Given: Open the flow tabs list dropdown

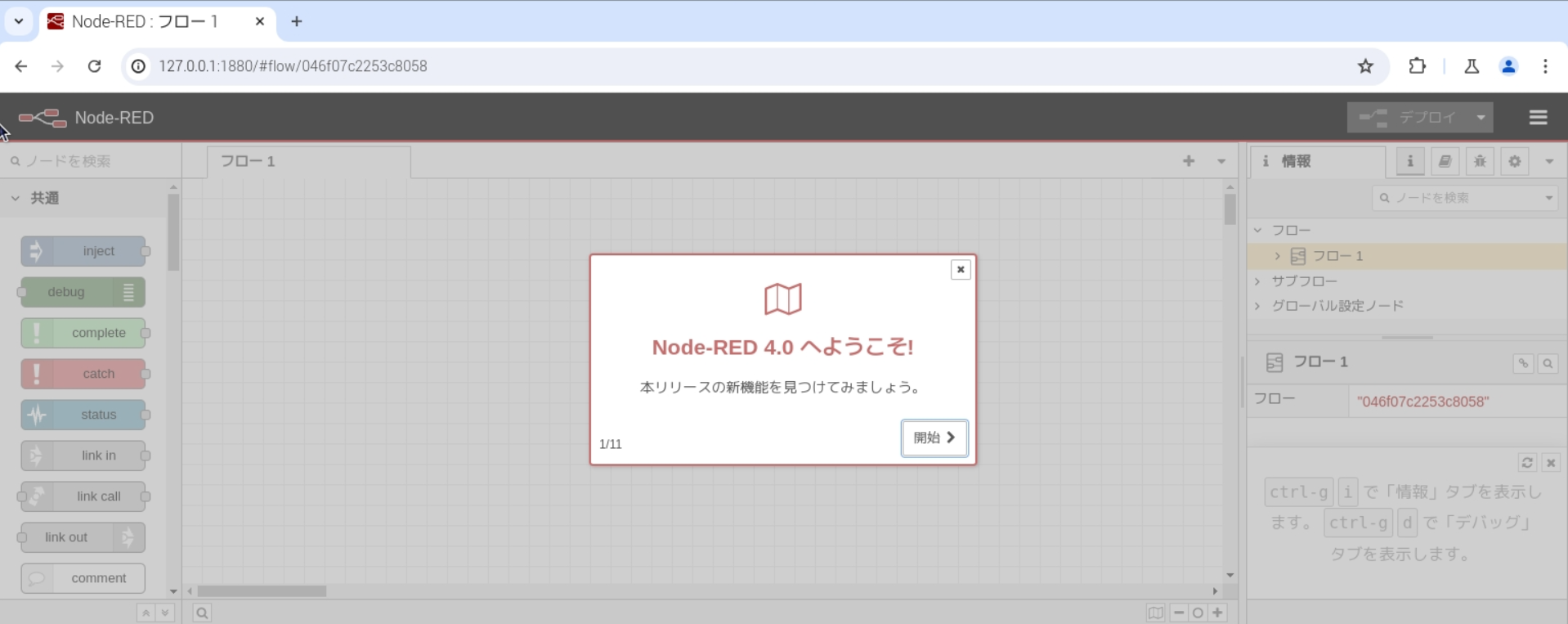Looking at the screenshot, I should click(1221, 161).
